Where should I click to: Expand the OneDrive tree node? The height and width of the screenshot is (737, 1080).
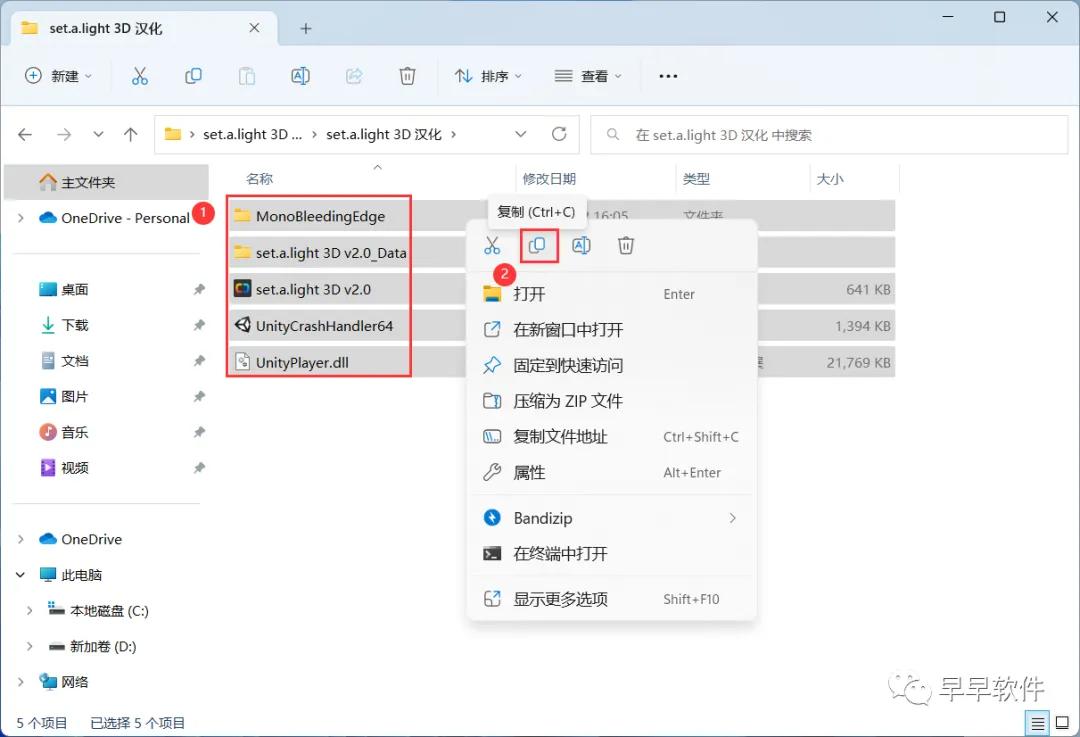[x=21, y=539]
